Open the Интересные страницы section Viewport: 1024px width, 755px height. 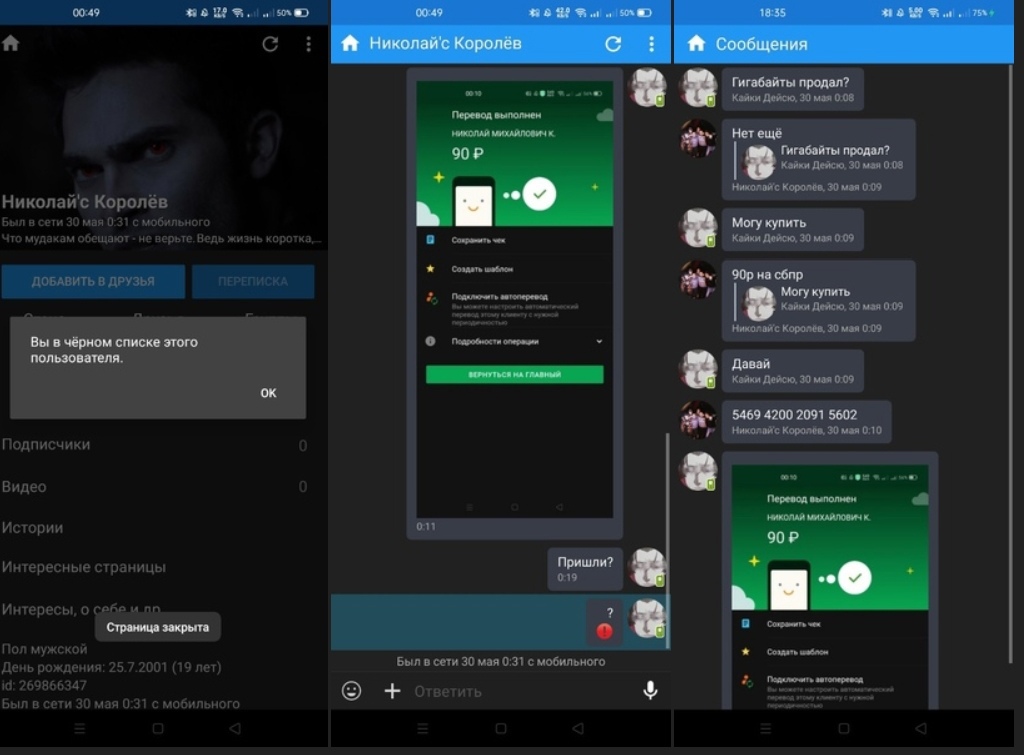(x=84, y=567)
